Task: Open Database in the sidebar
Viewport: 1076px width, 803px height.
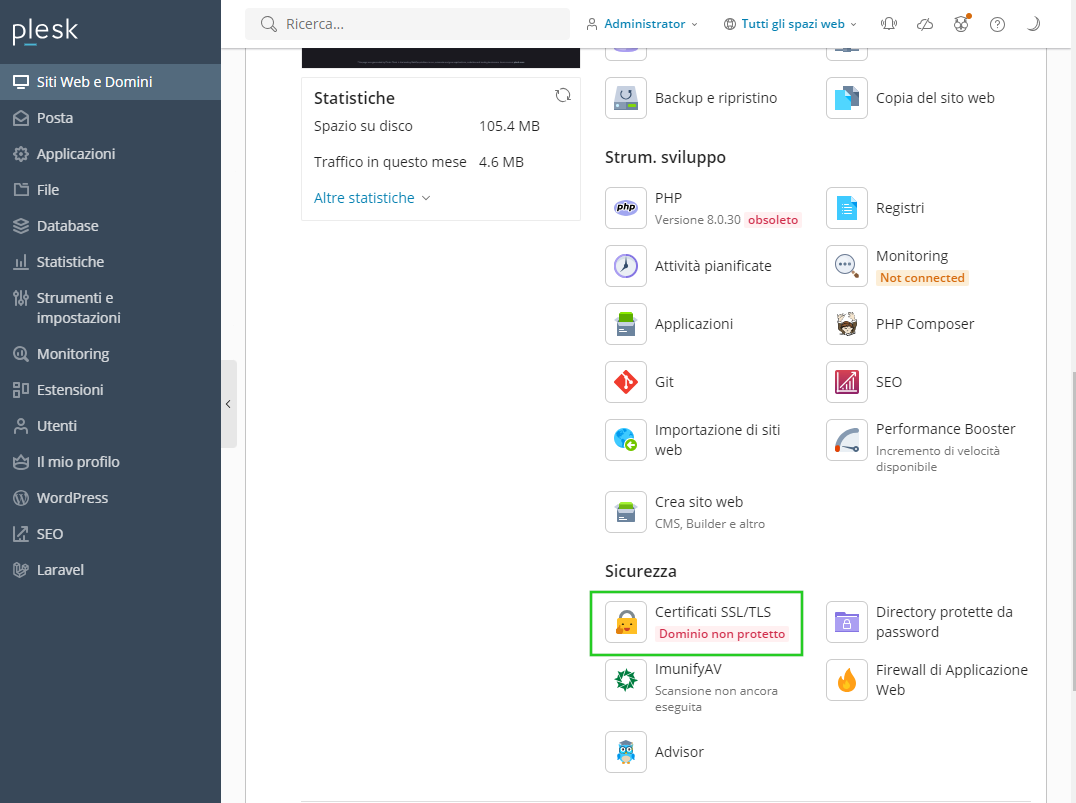Action: (110, 226)
